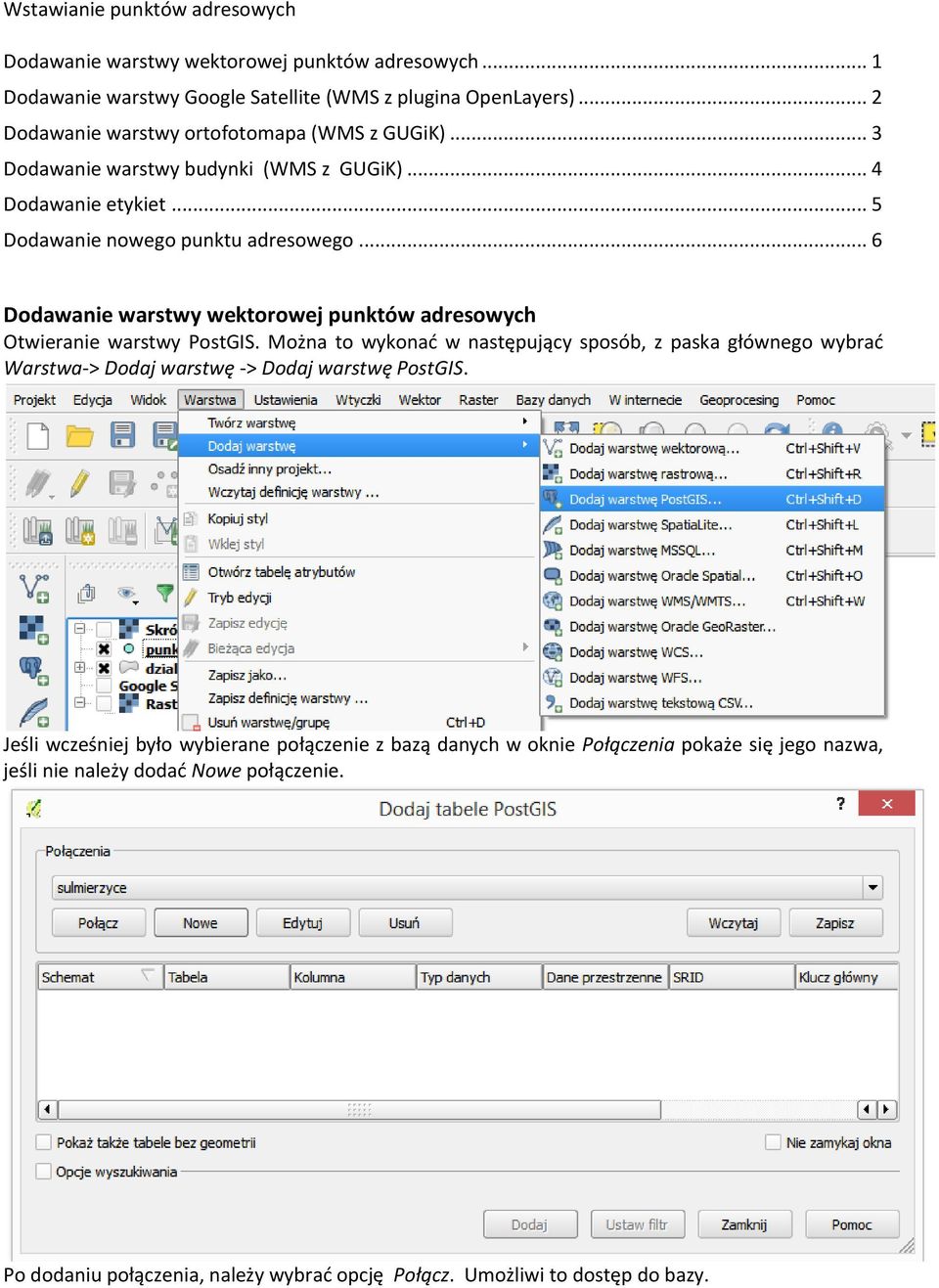The width and height of the screenshot is (939, 1288).
Task: Toggle visibility checkbox of Skró layer group
Action: click(x=104, y=629)
